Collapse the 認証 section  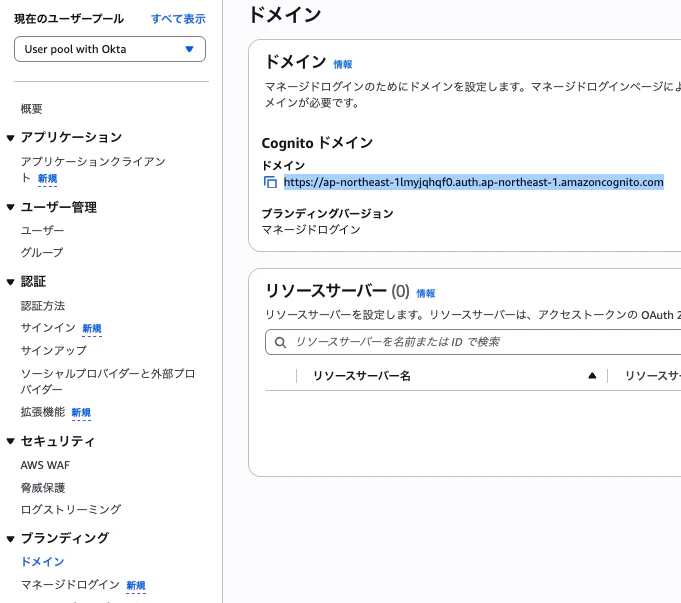pyautogui.click(x=10, y=282)
